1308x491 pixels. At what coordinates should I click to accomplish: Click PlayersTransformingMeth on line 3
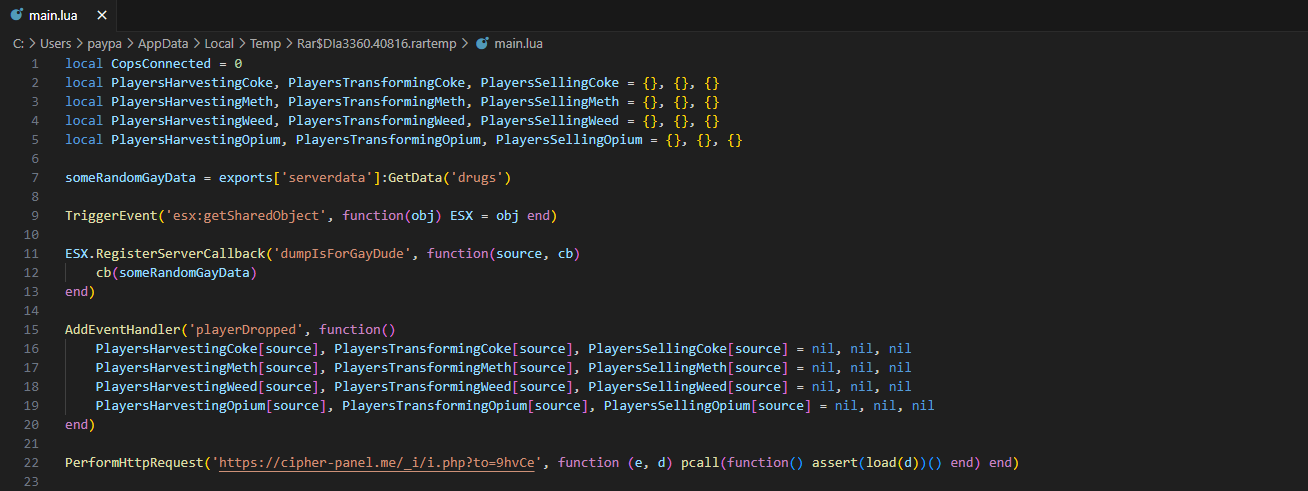coord(376,101)
